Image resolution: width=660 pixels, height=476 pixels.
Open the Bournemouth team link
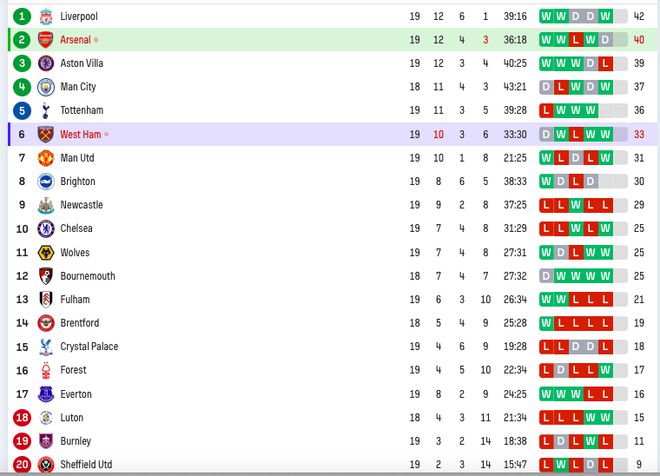(88, 276)
